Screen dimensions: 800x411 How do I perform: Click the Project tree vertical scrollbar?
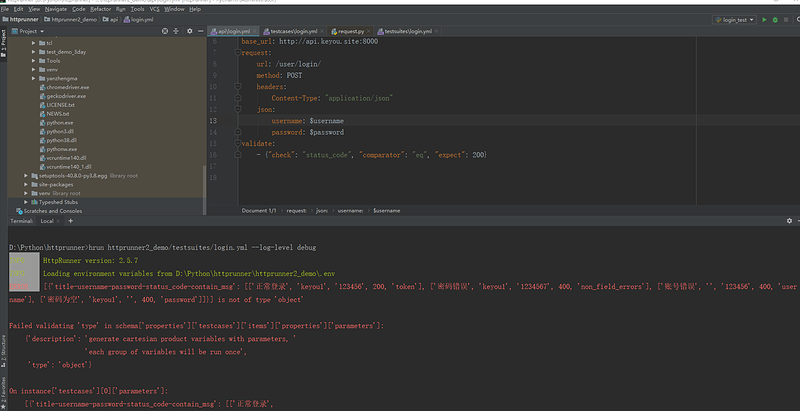[x=205, y=190]
